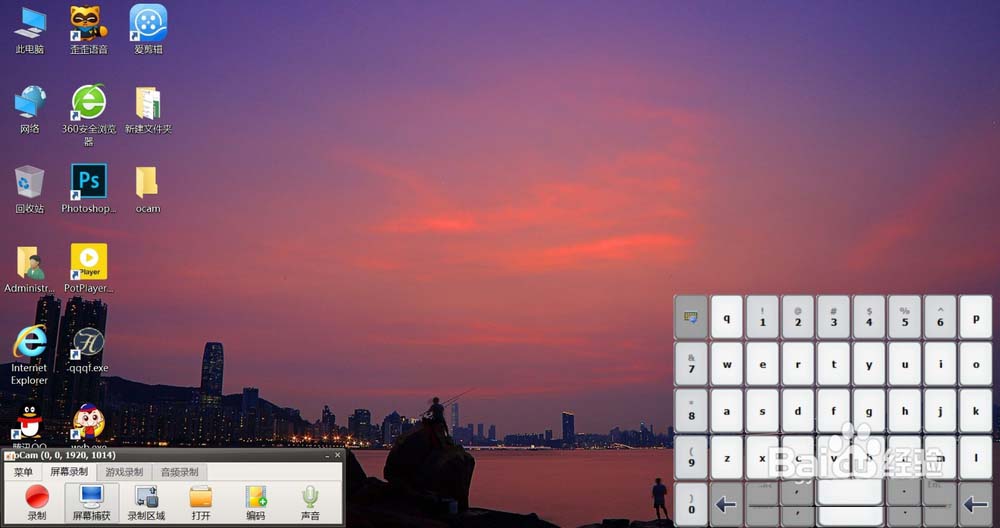Tap the x key on on-screen keyboard
The height and width of the screenshot is (528, 1000).
(x=762, y=458)
